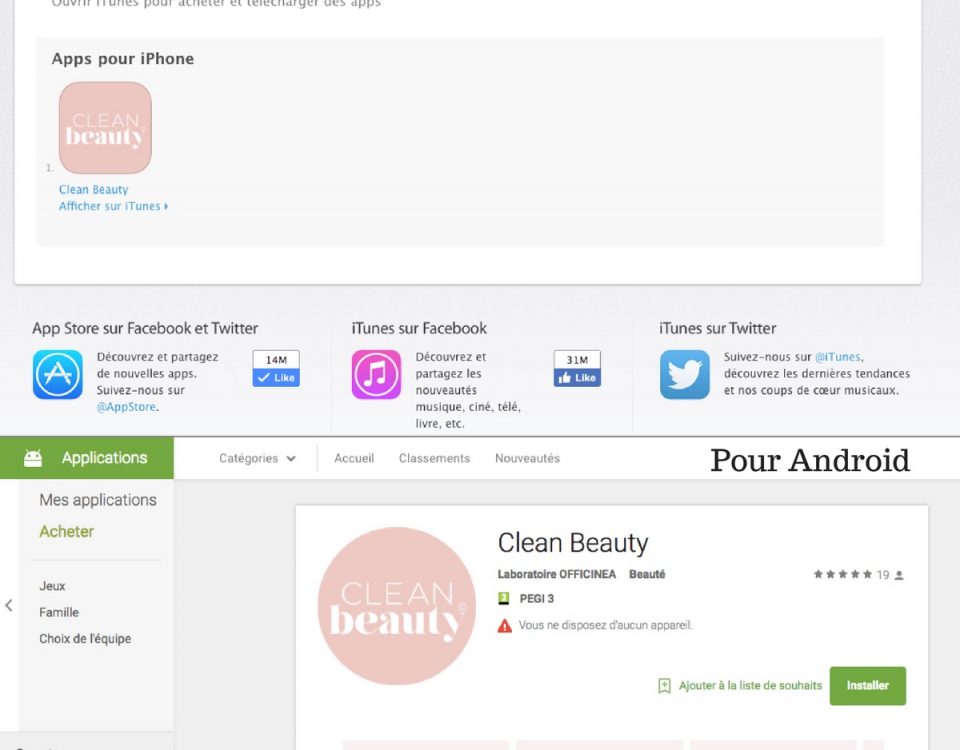Click the Twitter bird icon
The height and width of the screenshot is (750, 960).
tap(684, 374)
